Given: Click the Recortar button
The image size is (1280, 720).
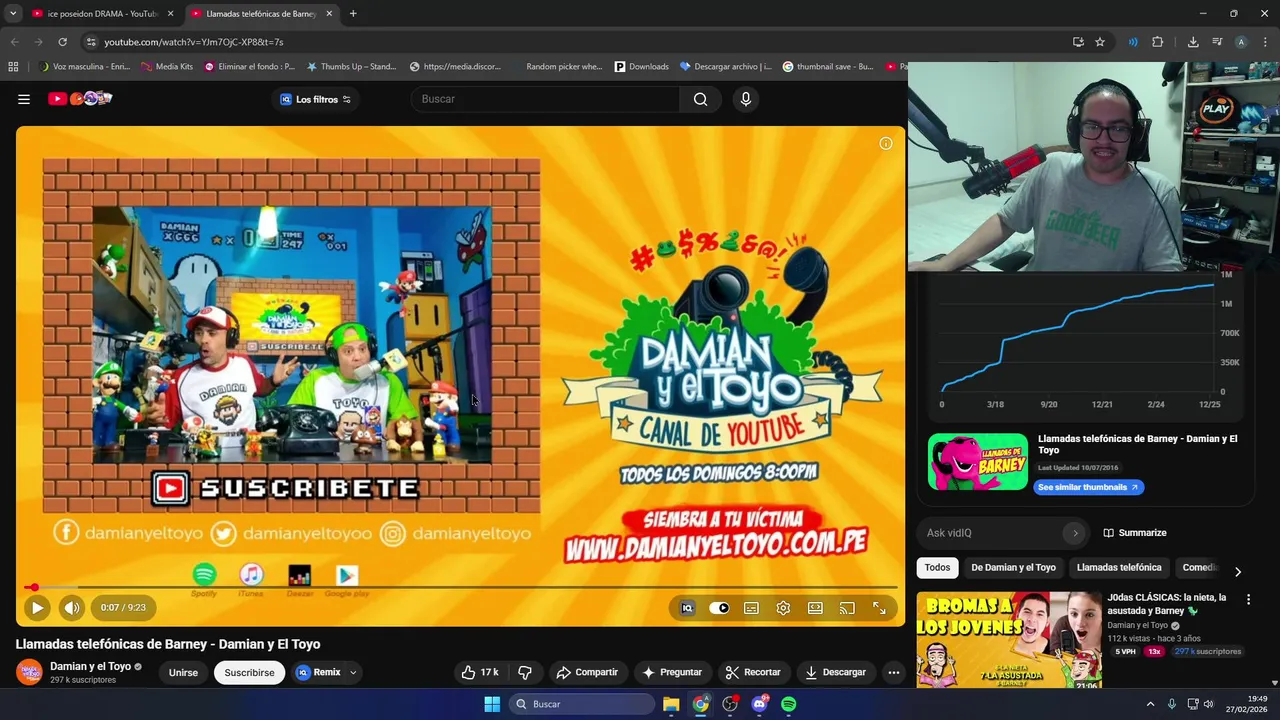Looking at the screenshot, I should [753, 672].
